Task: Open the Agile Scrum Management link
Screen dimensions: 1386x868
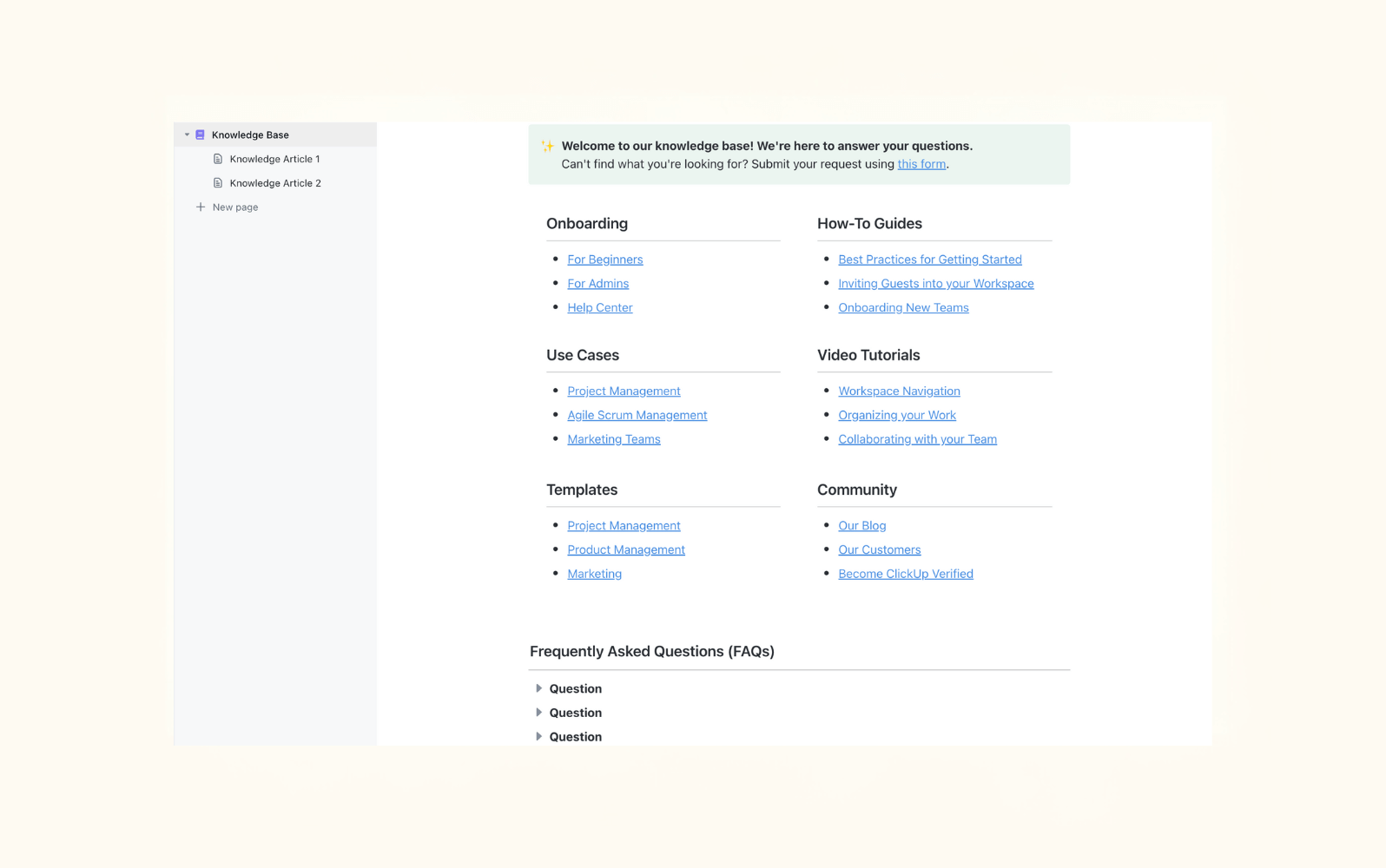Action: coord(637,415)
